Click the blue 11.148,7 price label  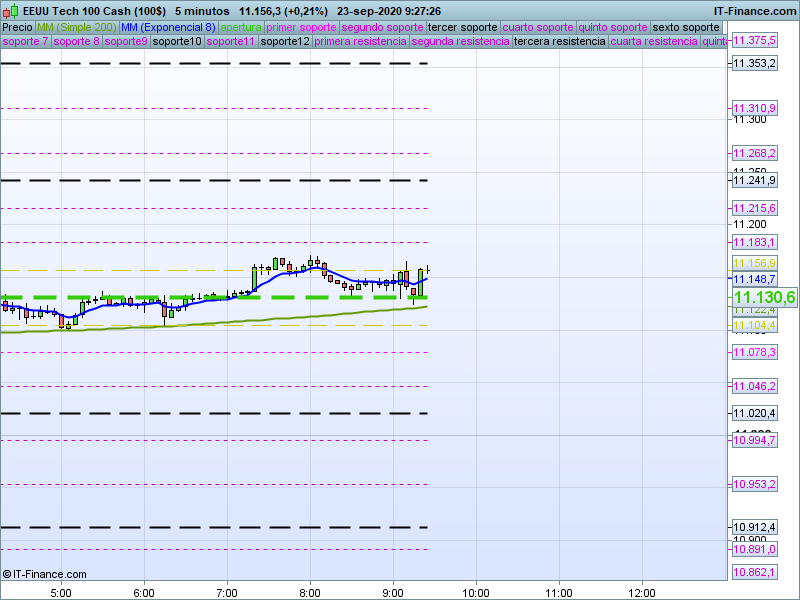click(x=754, y=279)
